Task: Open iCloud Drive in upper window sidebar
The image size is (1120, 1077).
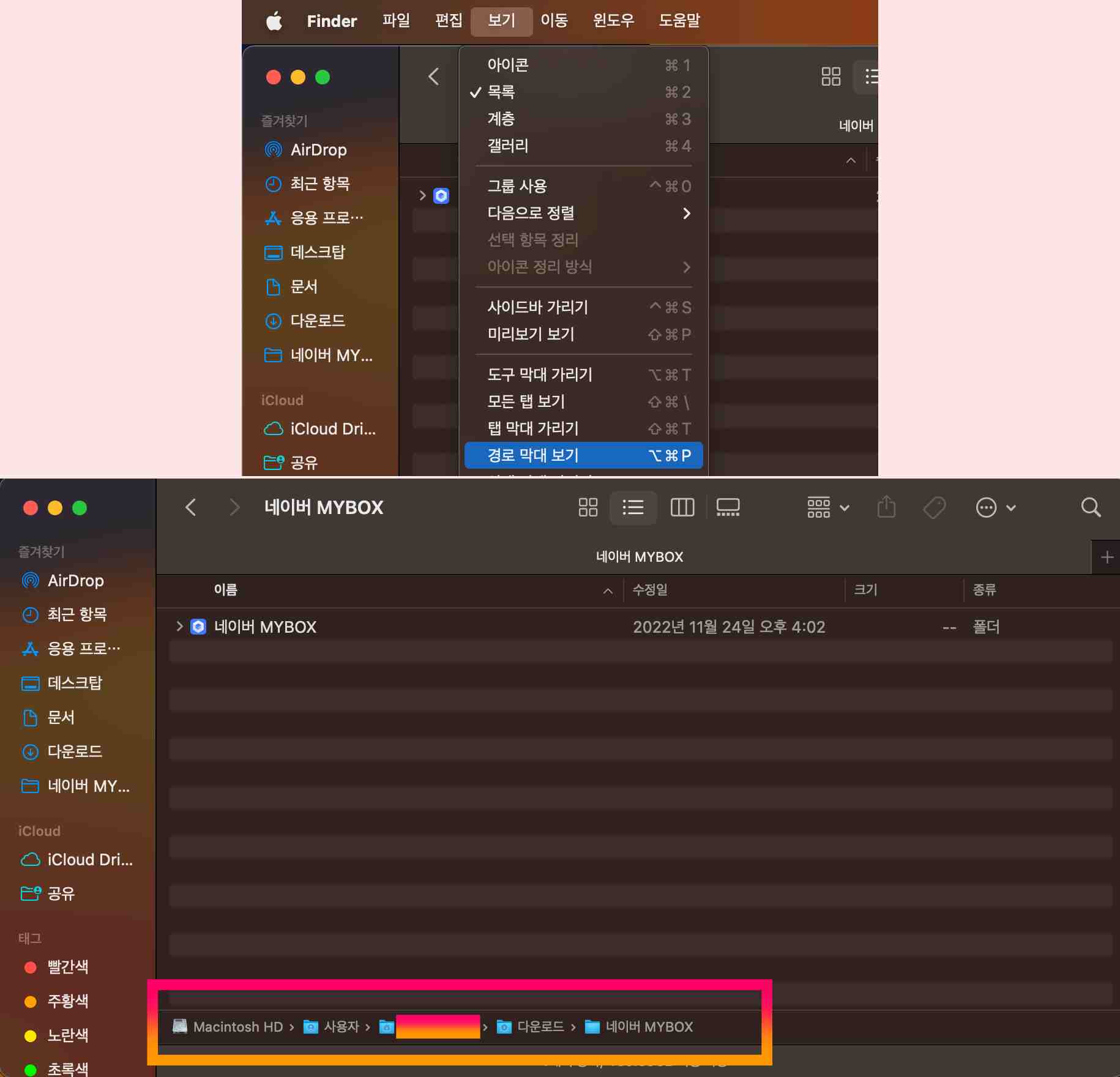Action: pos(319,428)
